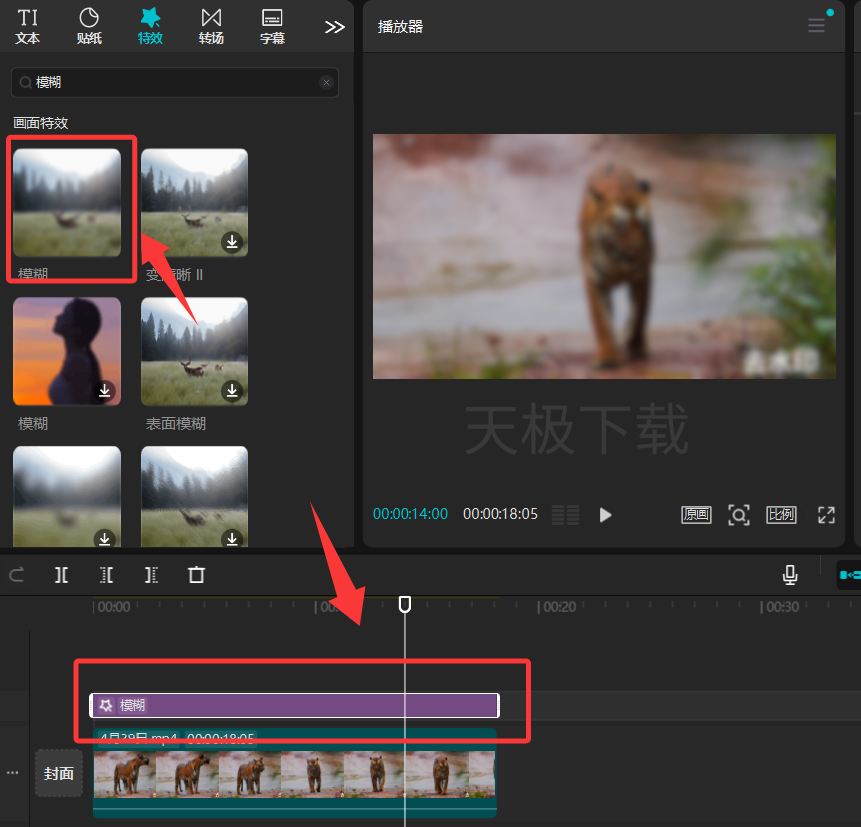
Task: Set the 封面 cover for the track
Action: coord(59,773)
